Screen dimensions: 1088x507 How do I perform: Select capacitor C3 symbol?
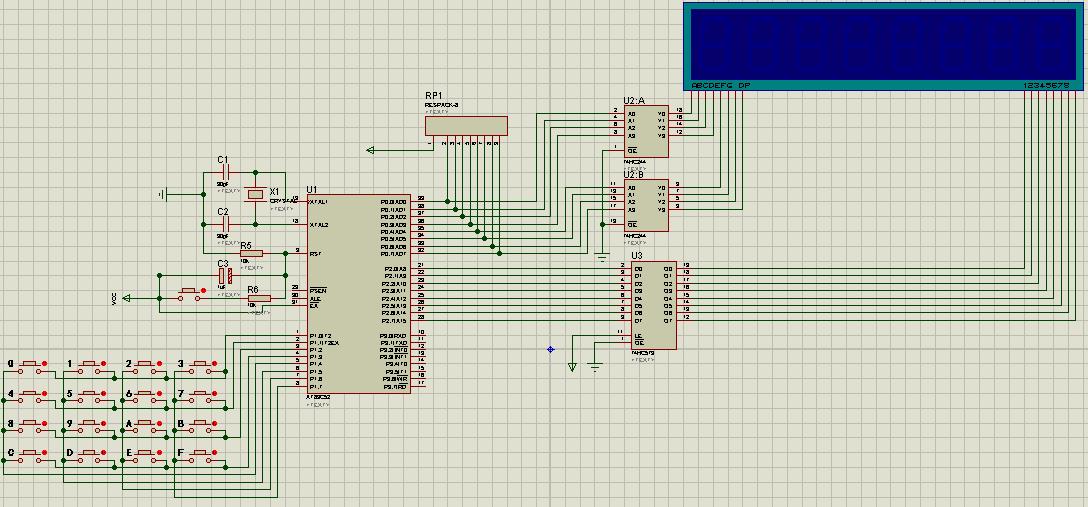coord(226,274)
